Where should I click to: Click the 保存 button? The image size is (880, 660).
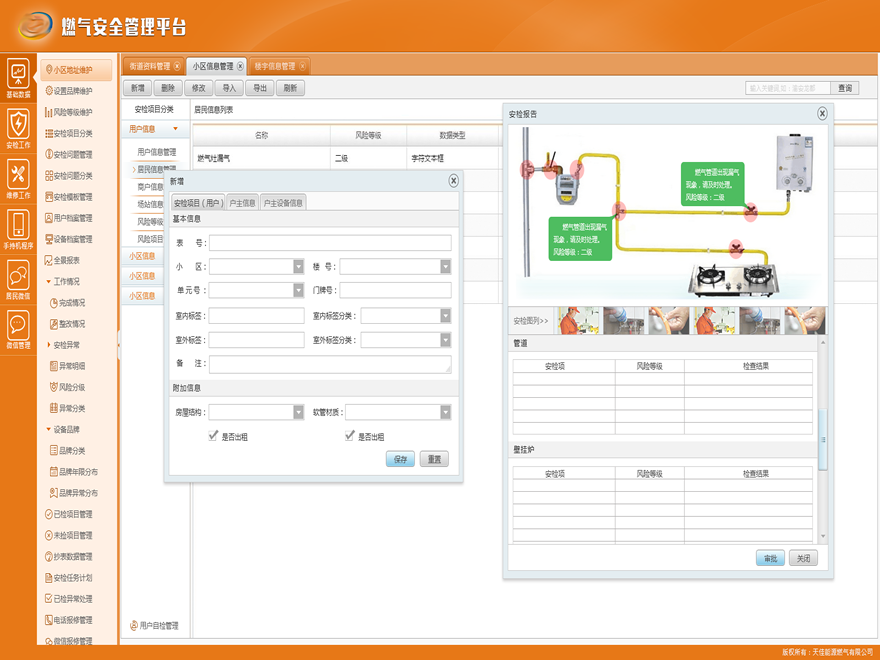click(399, 460)
